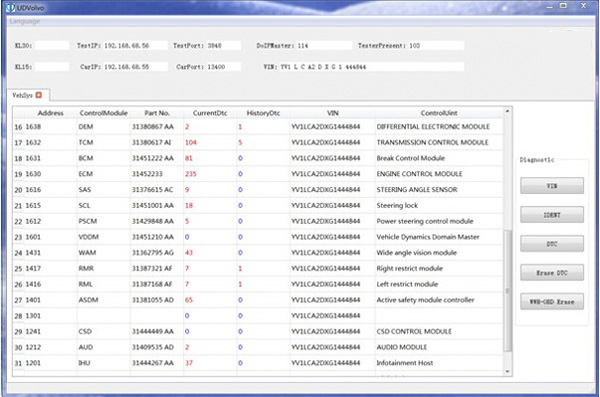600x397 pixels.
Task: Click the KL30 input field
Action: 52,46
